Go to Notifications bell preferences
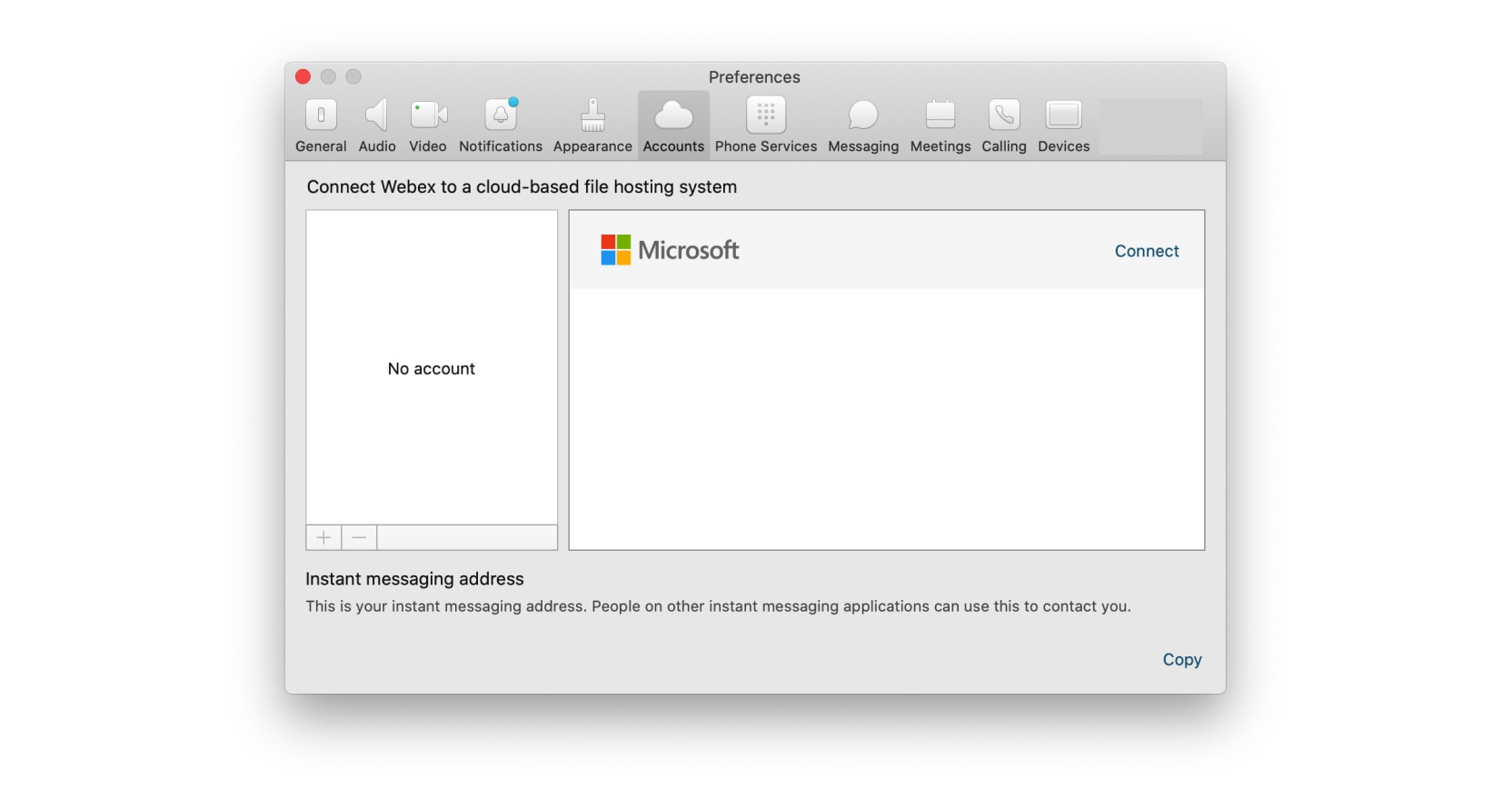Viewport: 1512px width, 800px height. [x=501, y=125]
